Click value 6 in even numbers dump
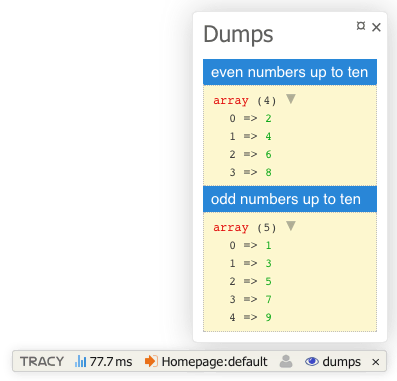The width and height of the screenshot is (397, 381). pyautogui.click(x=268, y=154)
